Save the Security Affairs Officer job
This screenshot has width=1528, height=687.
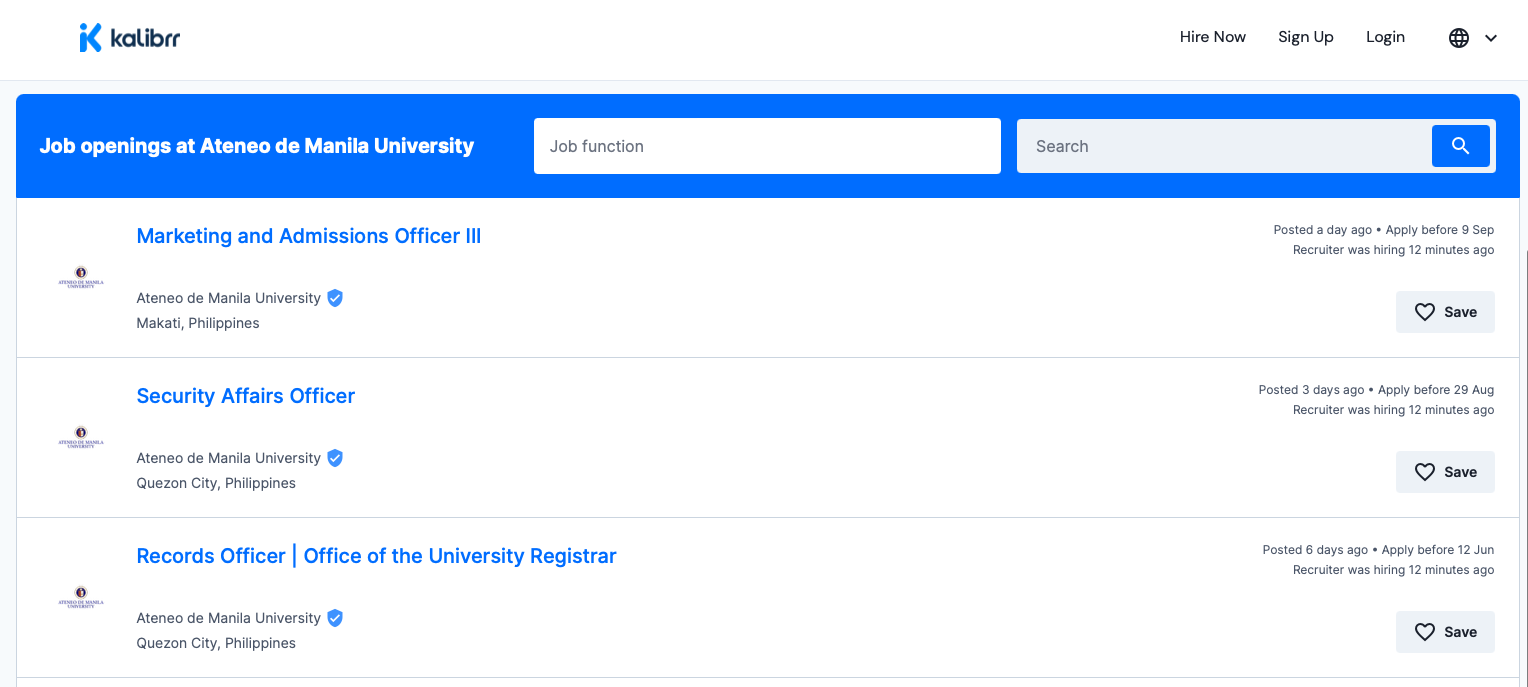pos(1445,472)
